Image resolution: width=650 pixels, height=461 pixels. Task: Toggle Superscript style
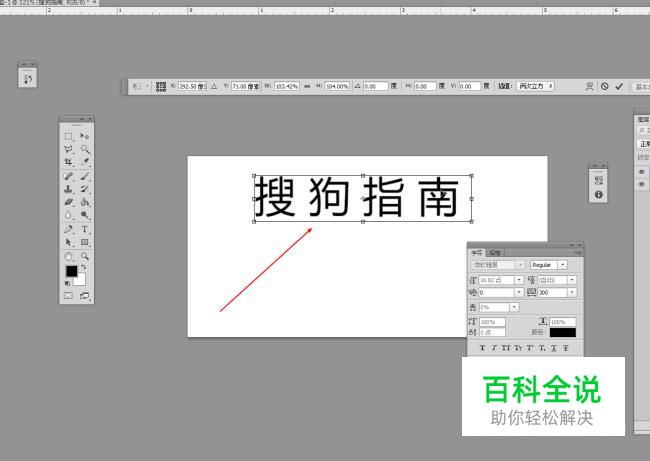pos(530,348)
